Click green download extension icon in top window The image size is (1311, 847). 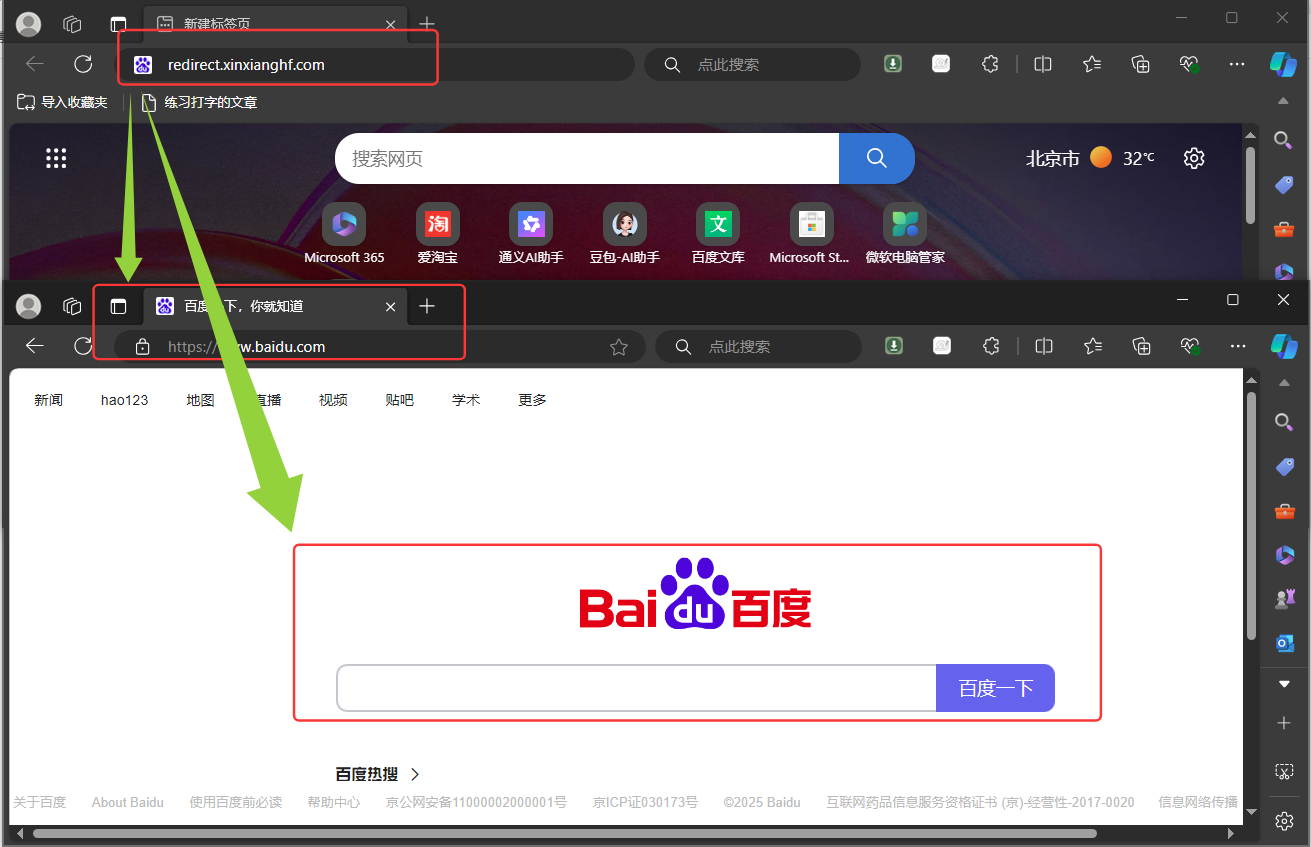[893, 64]
